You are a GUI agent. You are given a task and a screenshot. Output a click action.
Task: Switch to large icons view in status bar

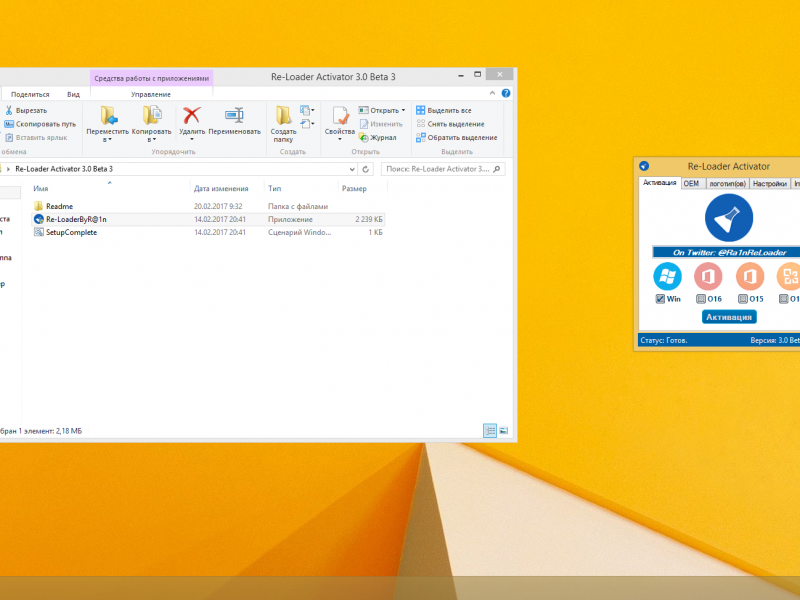tap(504, 431)
